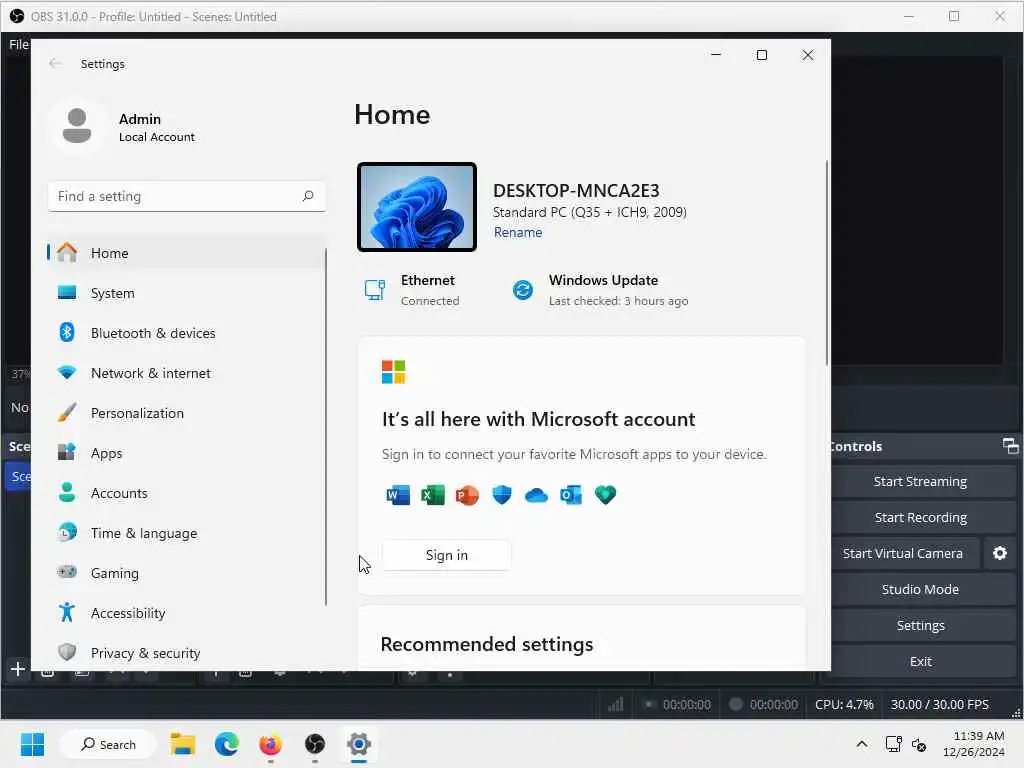Viewport: 1024px width, 768px height.
Task: Open Network & internet settings
Action: pyautogui.click(x=186, y=373)
